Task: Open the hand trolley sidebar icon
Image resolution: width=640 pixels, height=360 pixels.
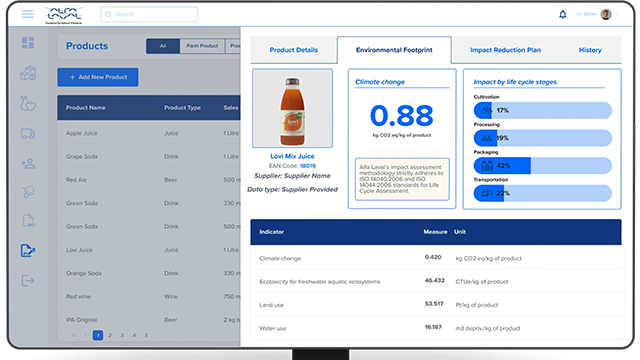Action: point(28,192)
